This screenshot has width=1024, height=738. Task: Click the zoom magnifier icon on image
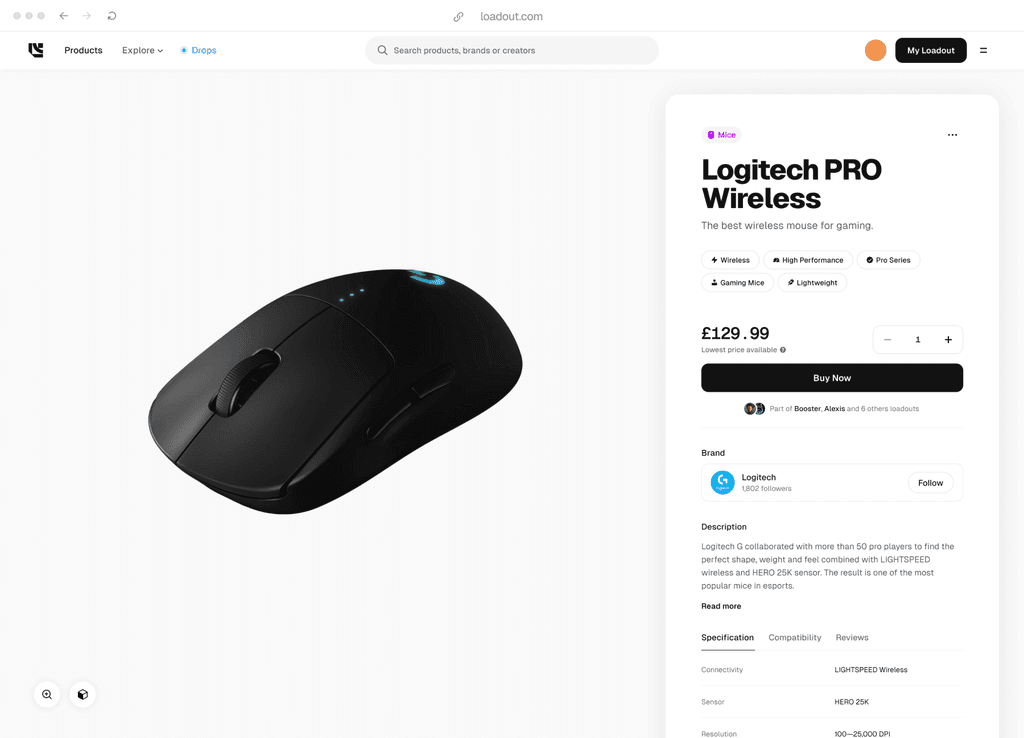[47, 694]
